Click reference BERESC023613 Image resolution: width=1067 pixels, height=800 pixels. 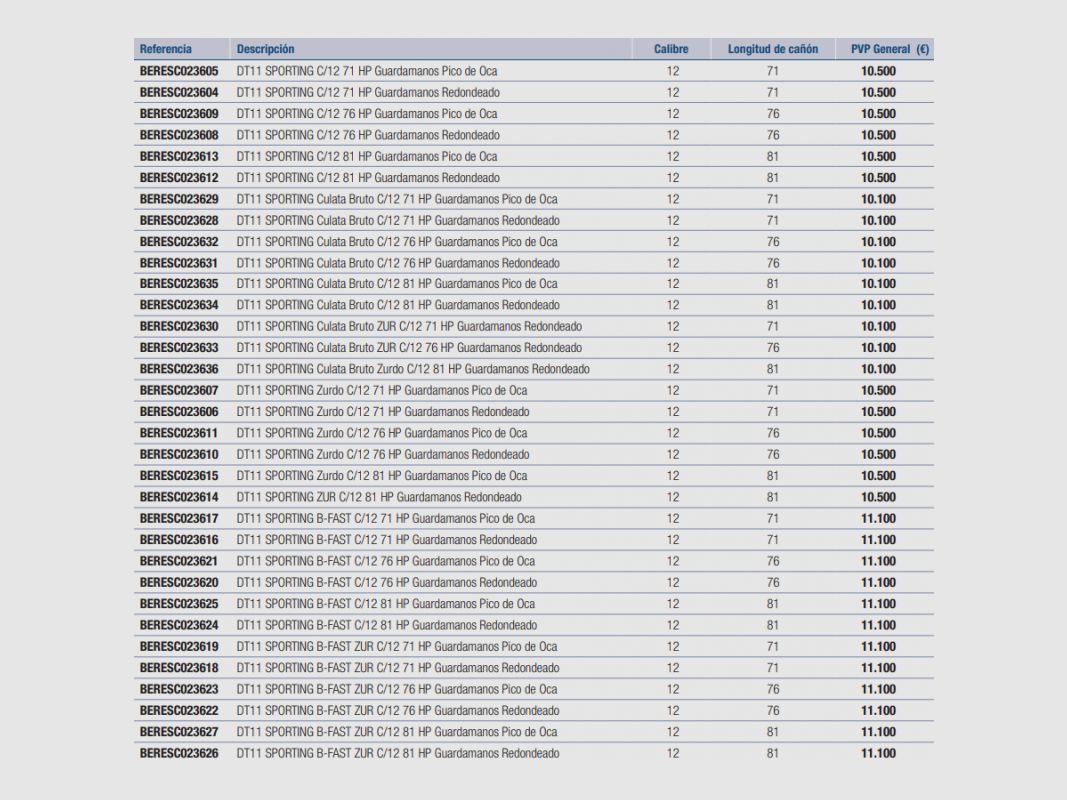click(x=179, y=156)
